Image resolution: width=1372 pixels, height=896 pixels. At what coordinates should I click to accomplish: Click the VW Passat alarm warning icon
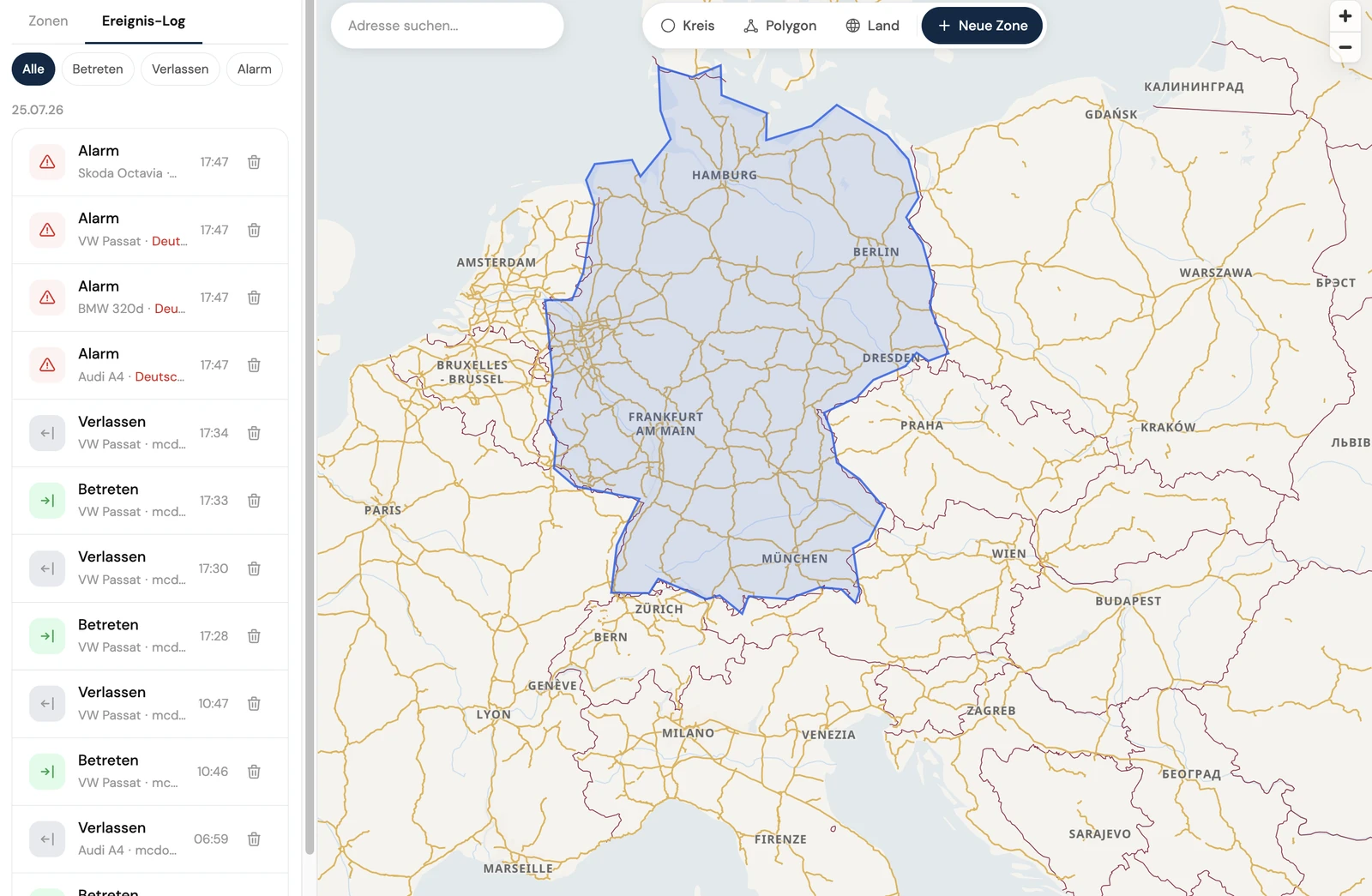click(47, 230)
